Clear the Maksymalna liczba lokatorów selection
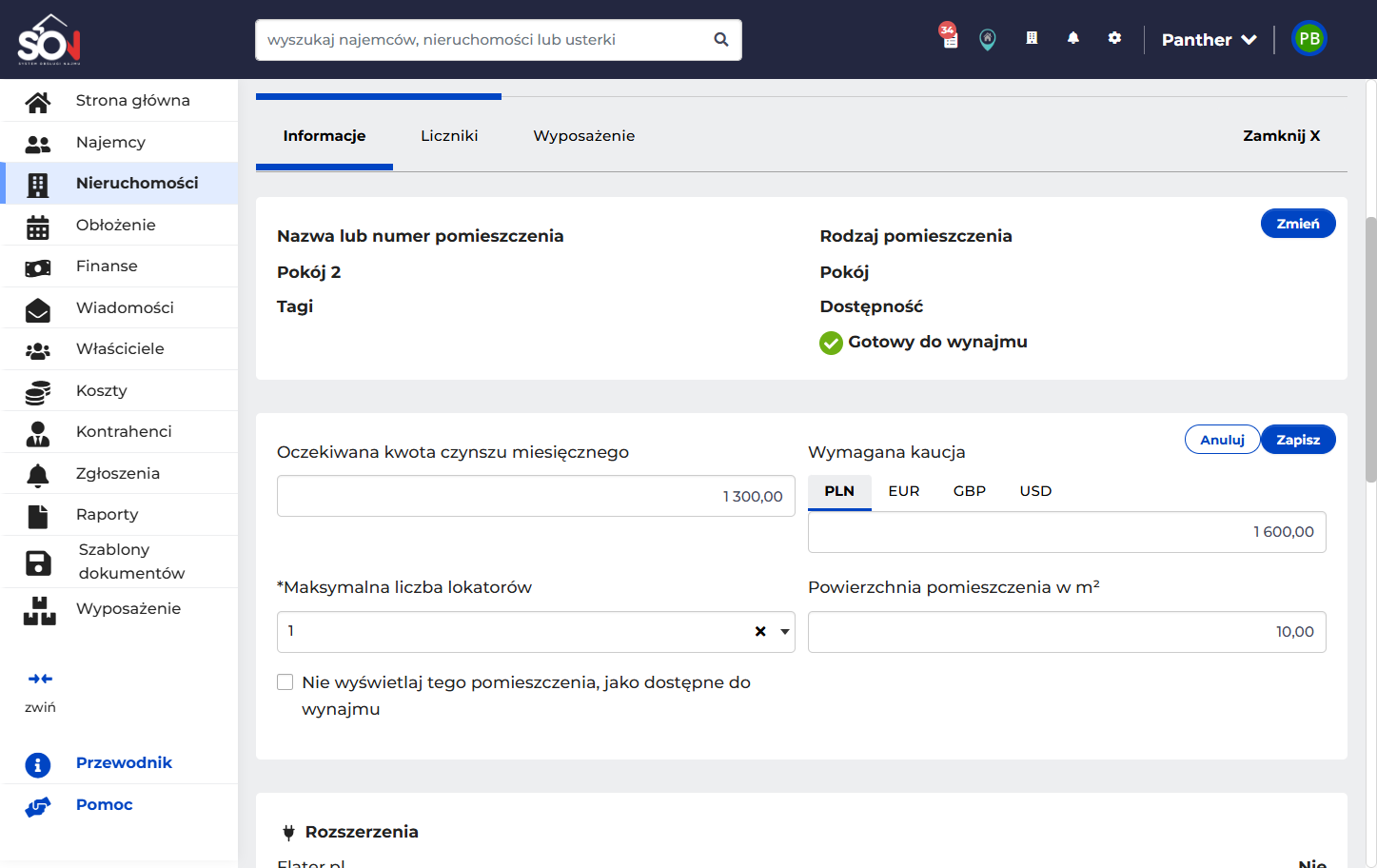Viewport: 1377px width, 868px height. click(760, 632)
